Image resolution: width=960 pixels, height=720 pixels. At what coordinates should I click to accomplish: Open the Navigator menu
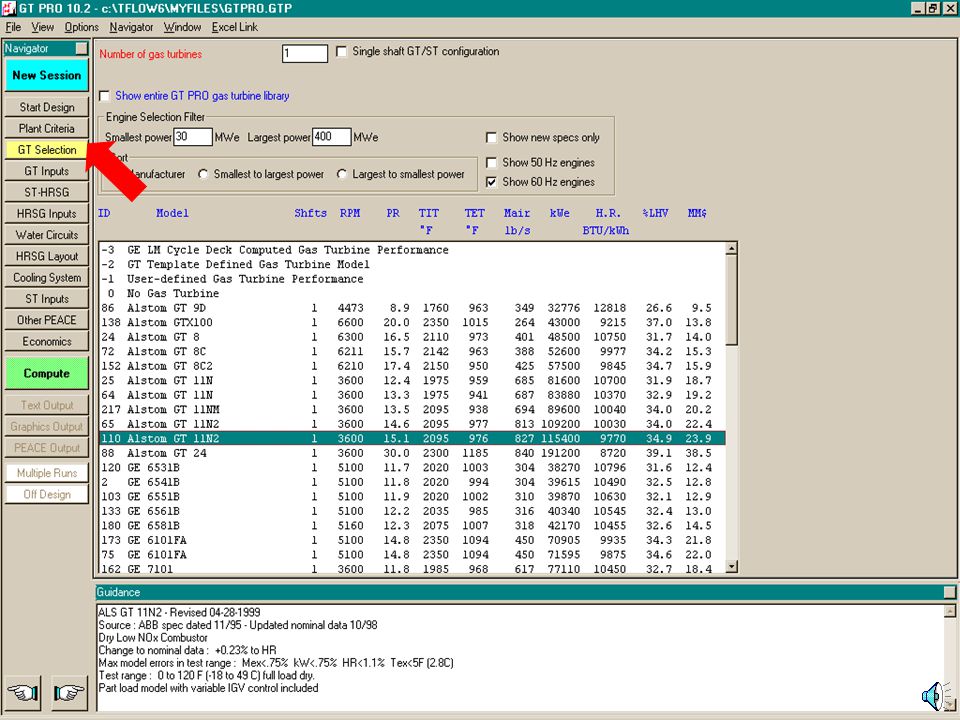[x=131, y=27]
